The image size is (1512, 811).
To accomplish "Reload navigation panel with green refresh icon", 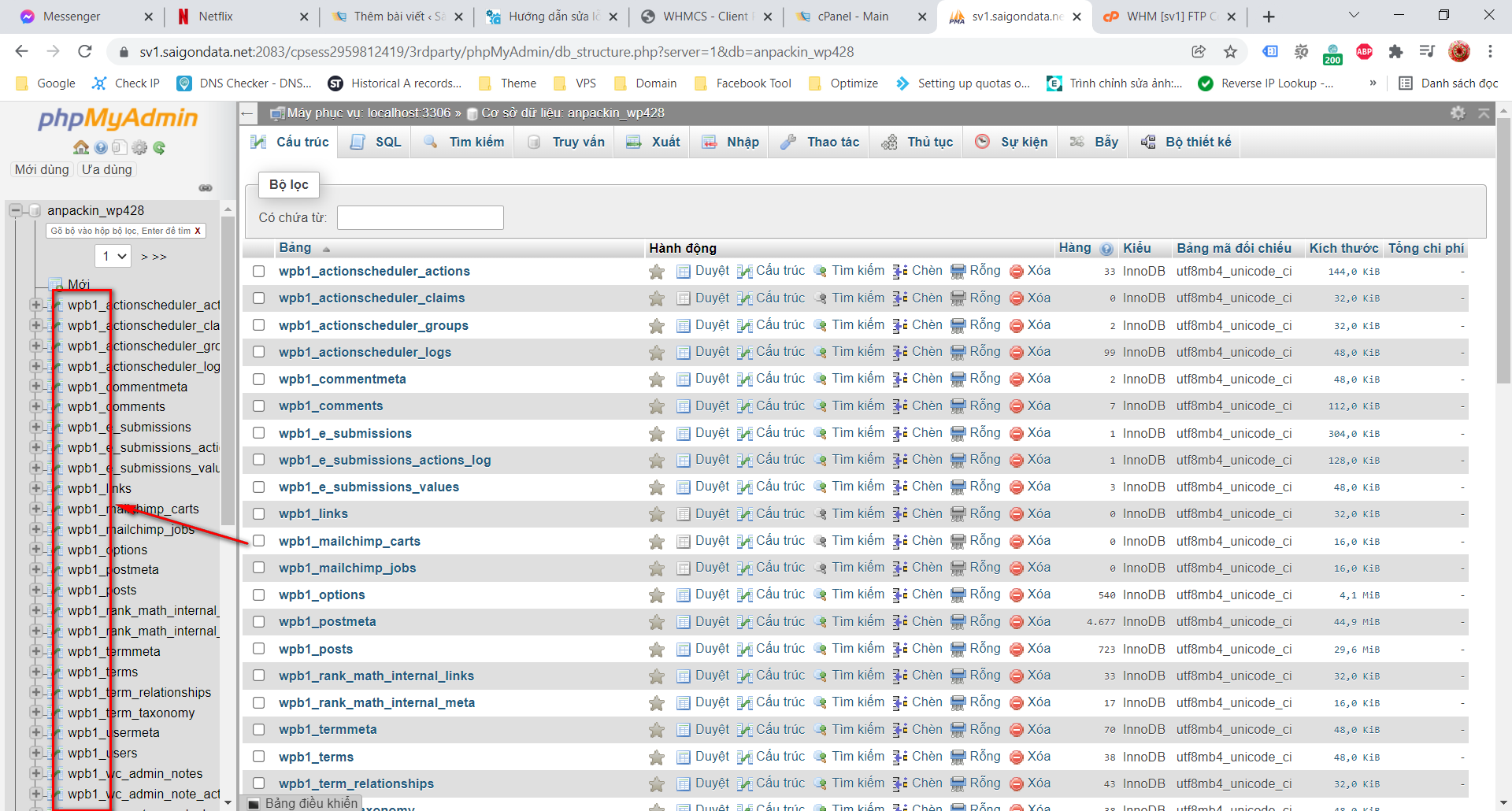I will [159, 147].
